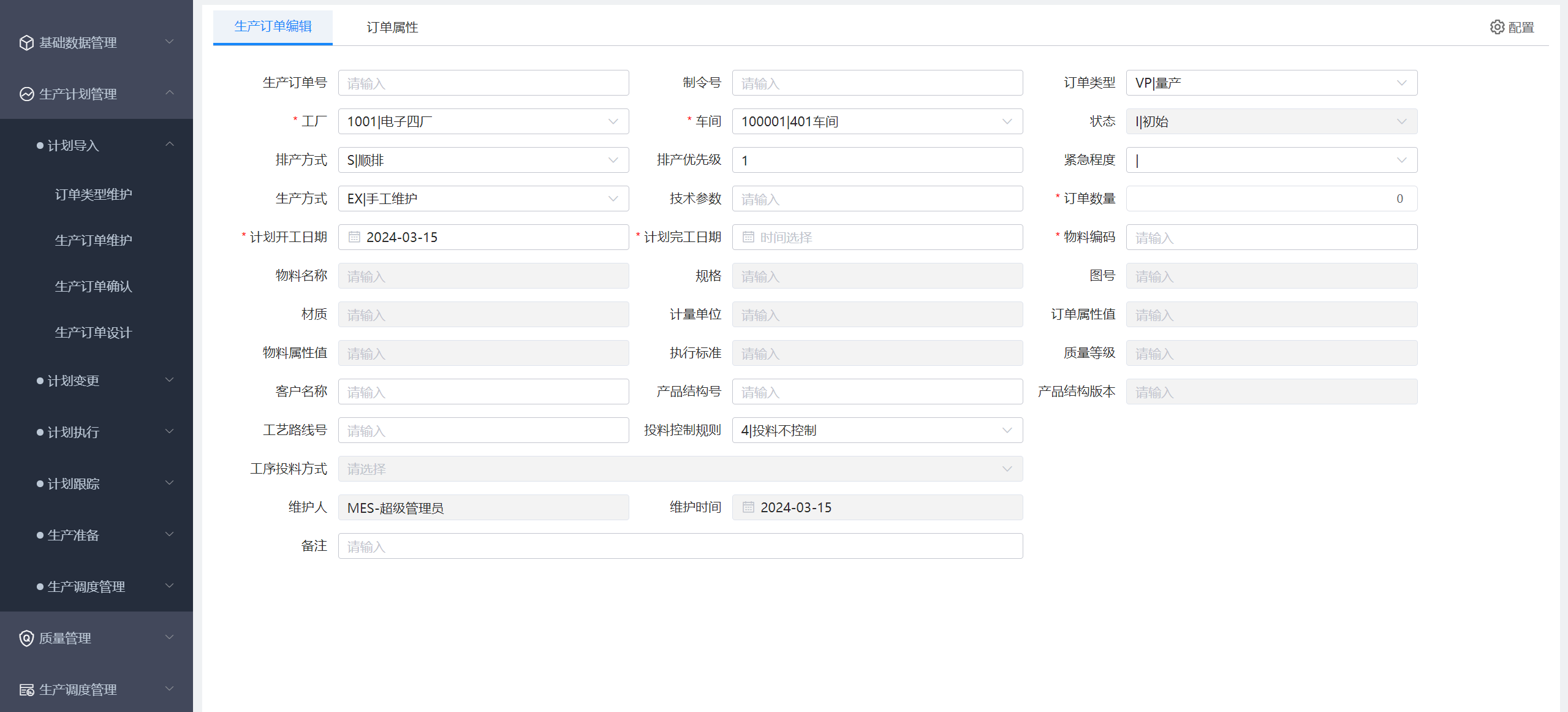
Task: Open the 投料控制规则 dropdown
Action: click(x=877, y=430)
